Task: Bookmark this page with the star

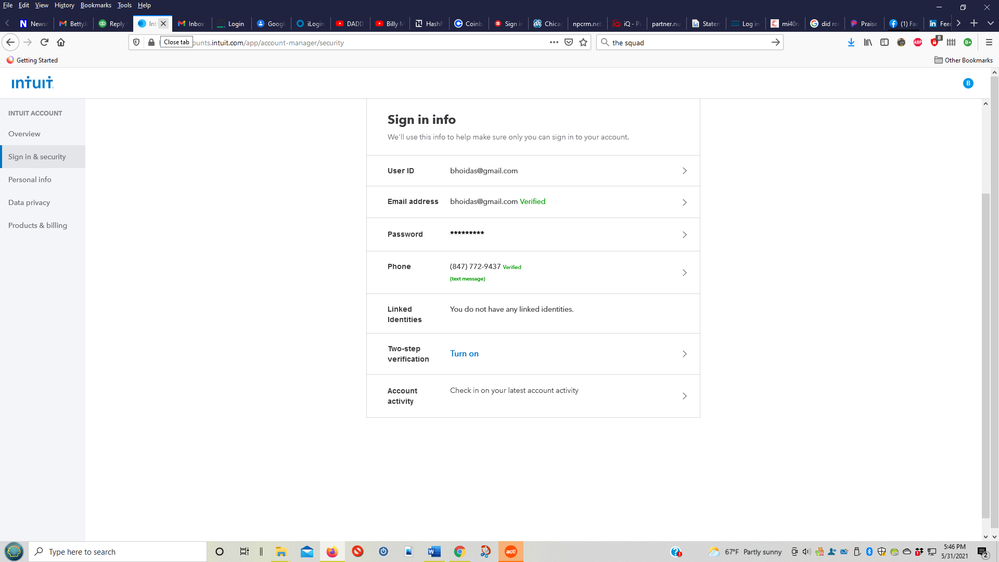Action: coord(584,42)
